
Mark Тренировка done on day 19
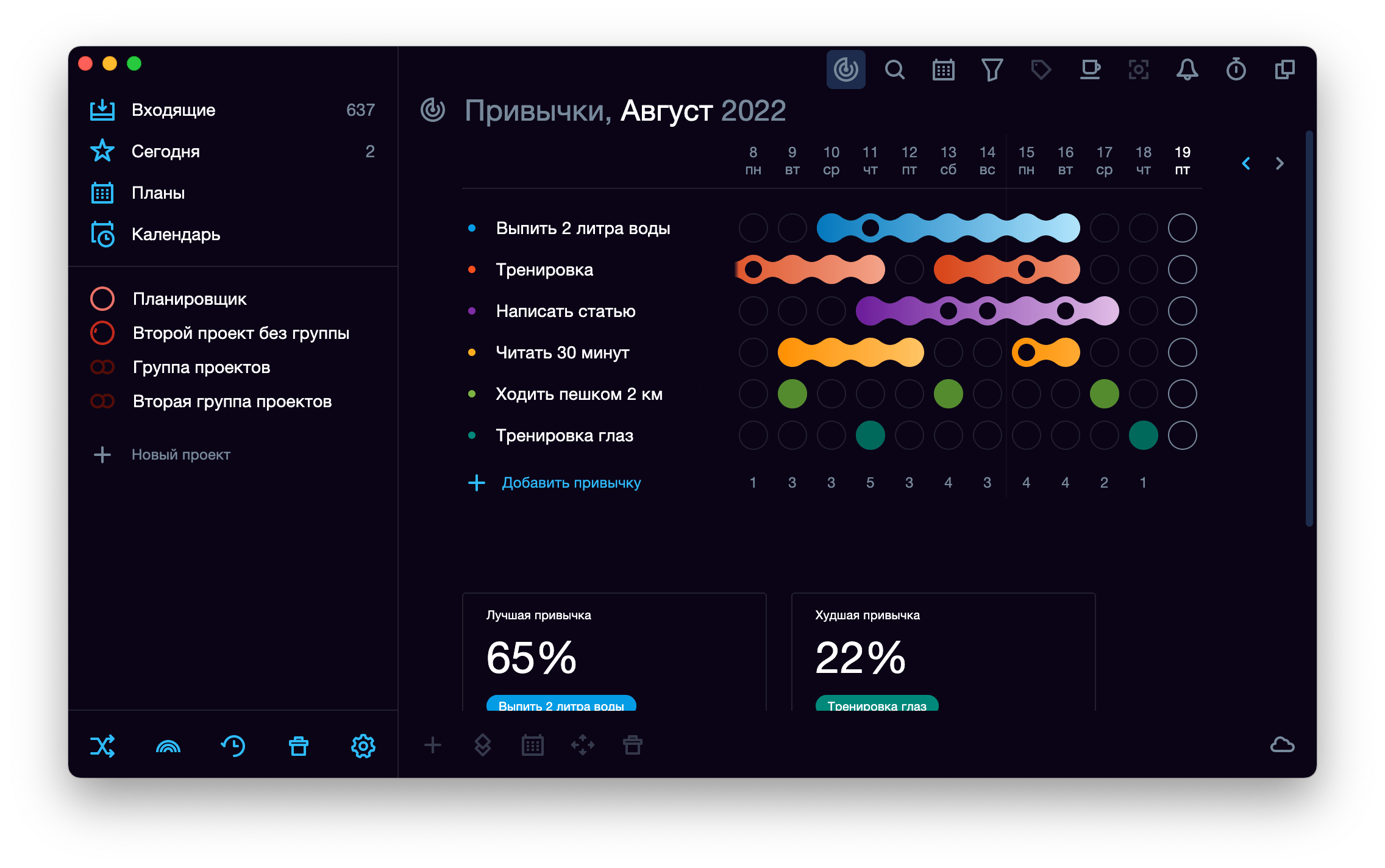1182,269
